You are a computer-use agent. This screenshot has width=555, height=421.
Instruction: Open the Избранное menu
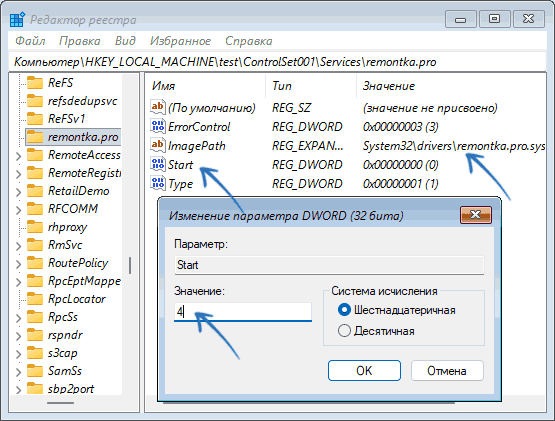[180, 41]
